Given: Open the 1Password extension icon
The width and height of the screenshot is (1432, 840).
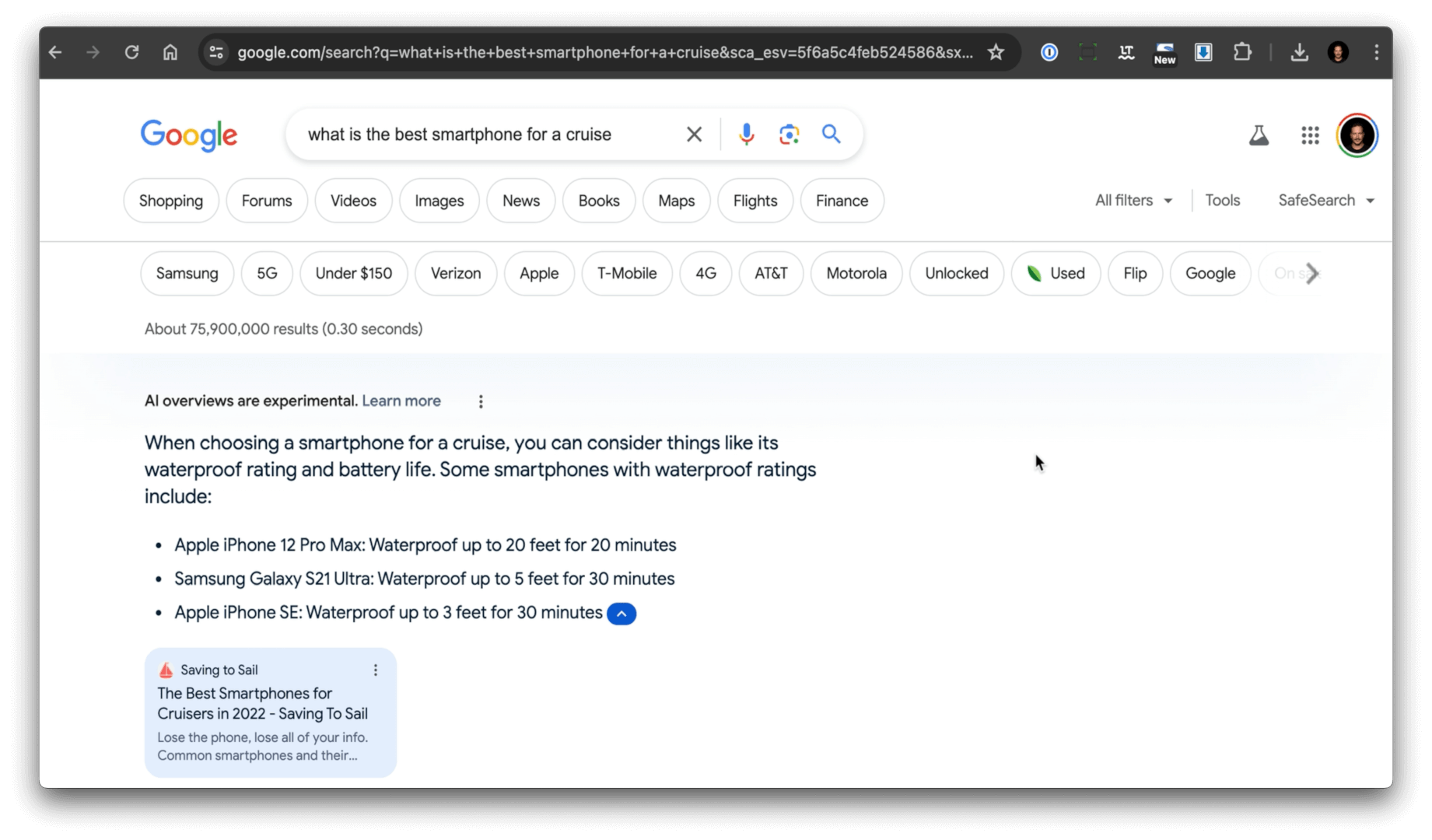Looking at the screenshot, I should [1049, 52].
